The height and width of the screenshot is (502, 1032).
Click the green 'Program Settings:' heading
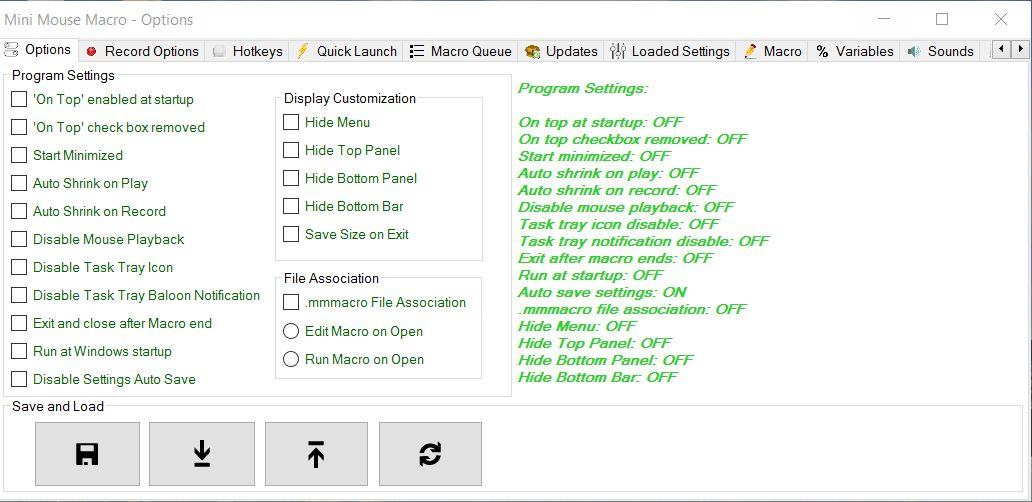coord(582,88)
